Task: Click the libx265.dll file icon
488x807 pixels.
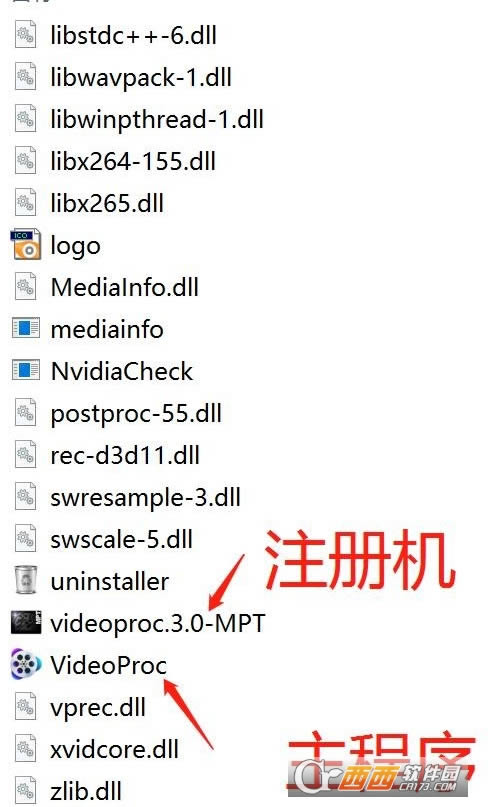Action: coord(26,202)
